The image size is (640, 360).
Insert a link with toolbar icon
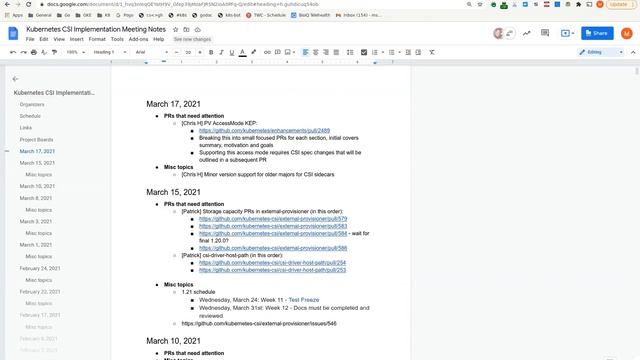[x=267, y=52]
